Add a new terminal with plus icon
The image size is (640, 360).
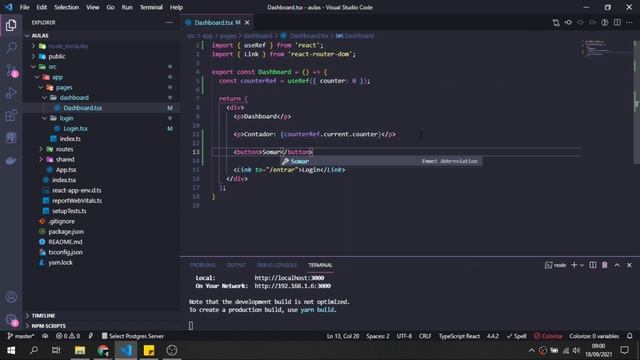574,265
